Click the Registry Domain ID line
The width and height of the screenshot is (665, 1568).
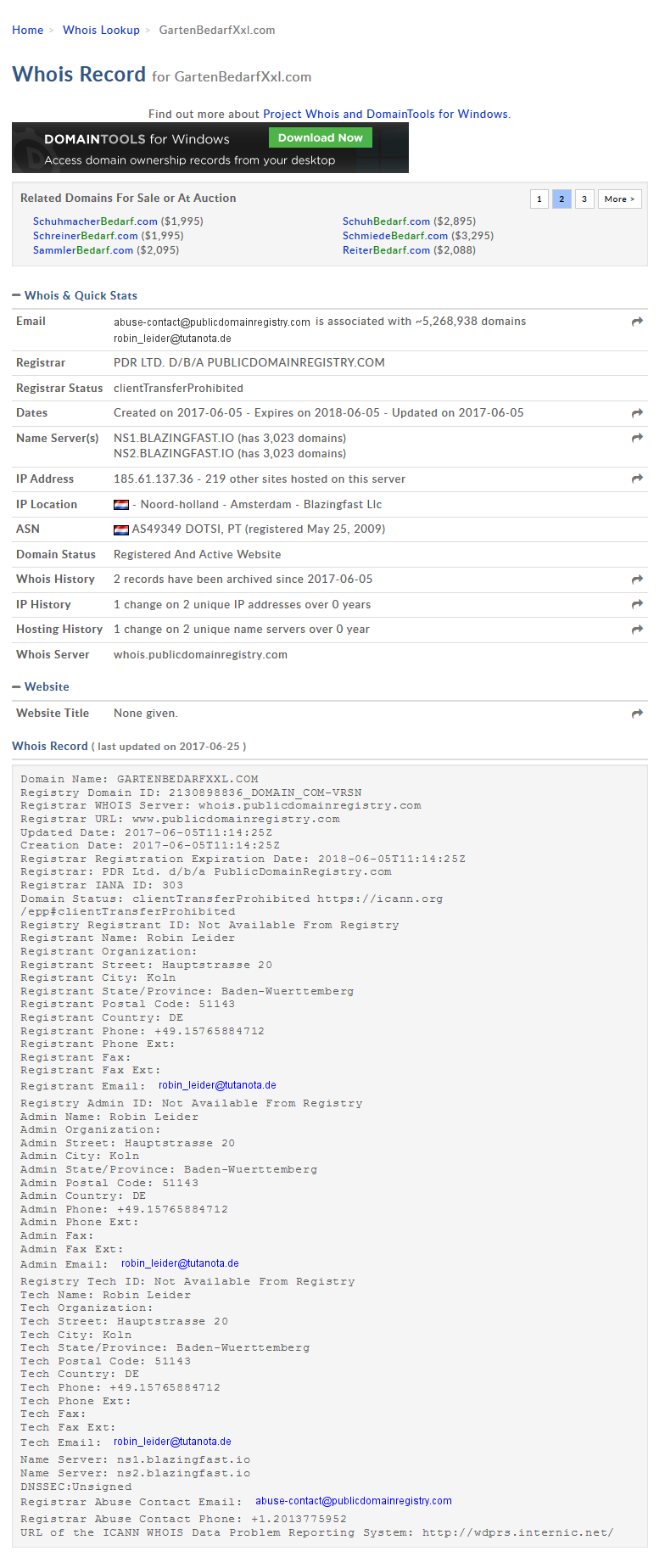pyautogui.click(x=191, y=792)
